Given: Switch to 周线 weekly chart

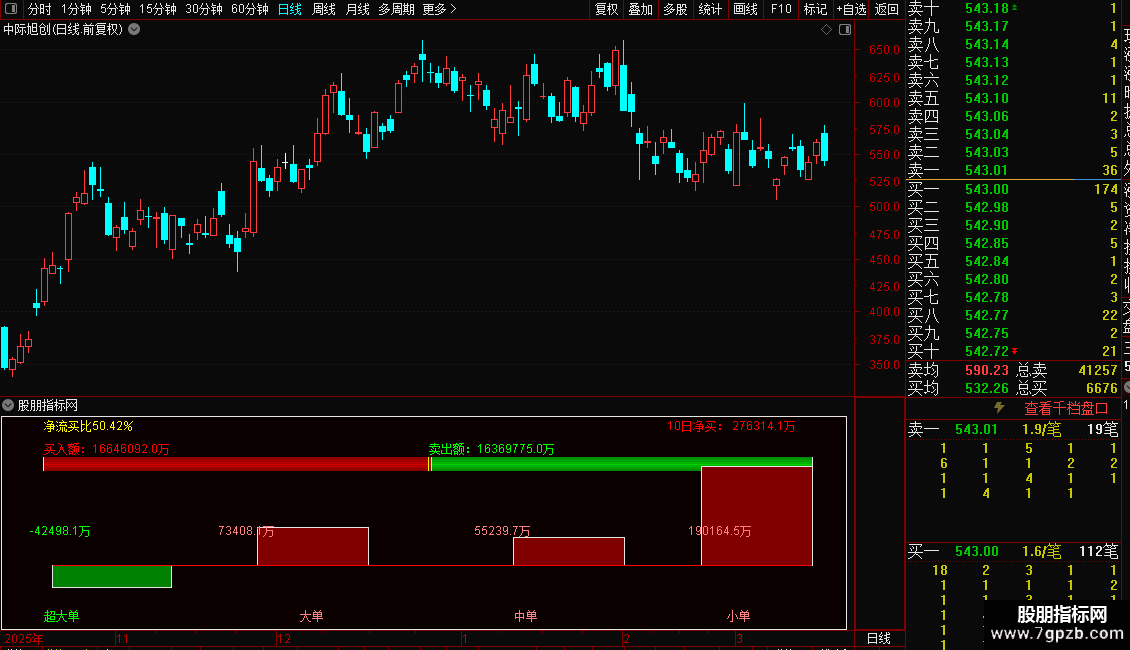Looking at the screenshot, I should pyautogui.click(x=324, y=9).
